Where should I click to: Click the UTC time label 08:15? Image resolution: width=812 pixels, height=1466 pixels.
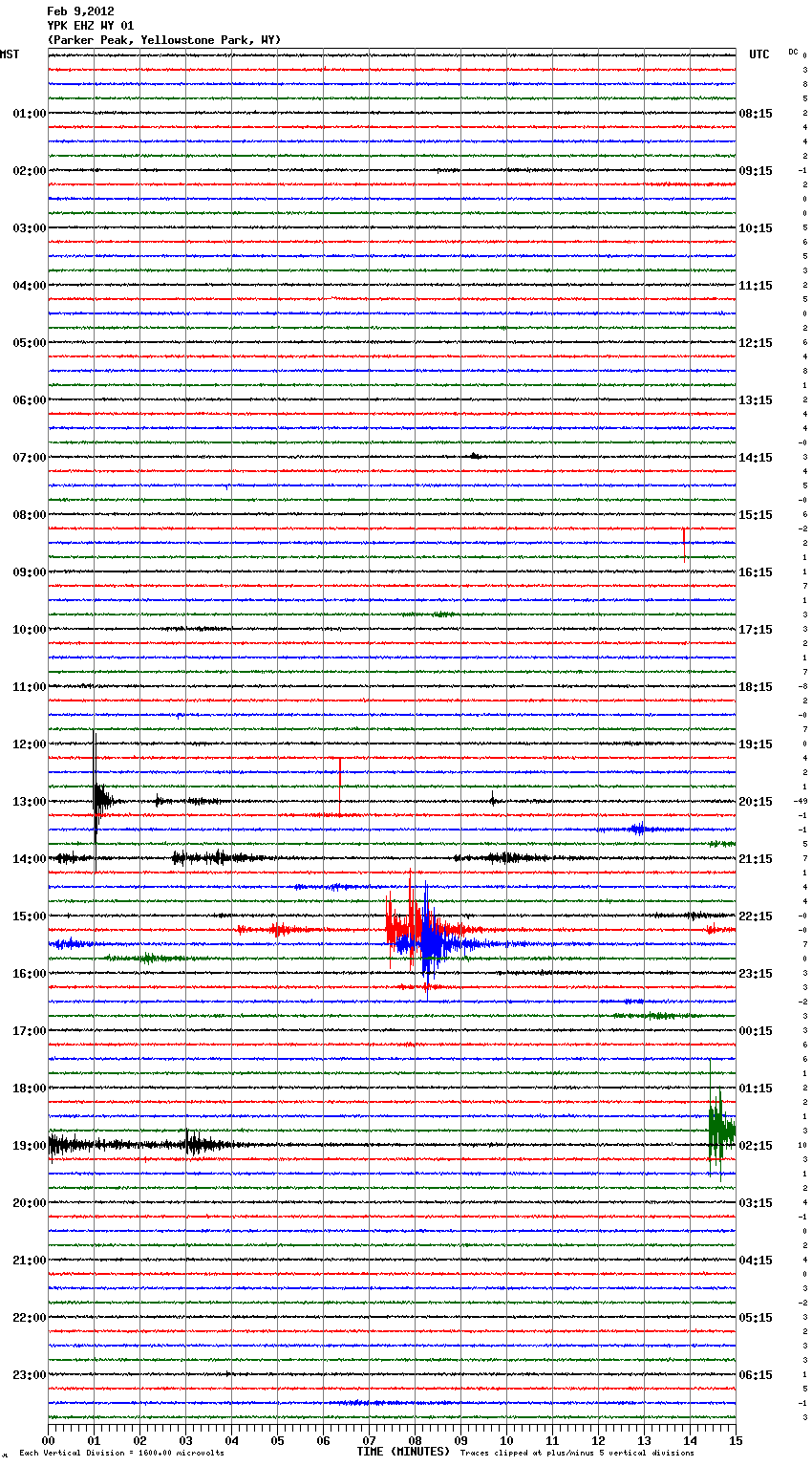pyautogui.click(x=756, y=114)
